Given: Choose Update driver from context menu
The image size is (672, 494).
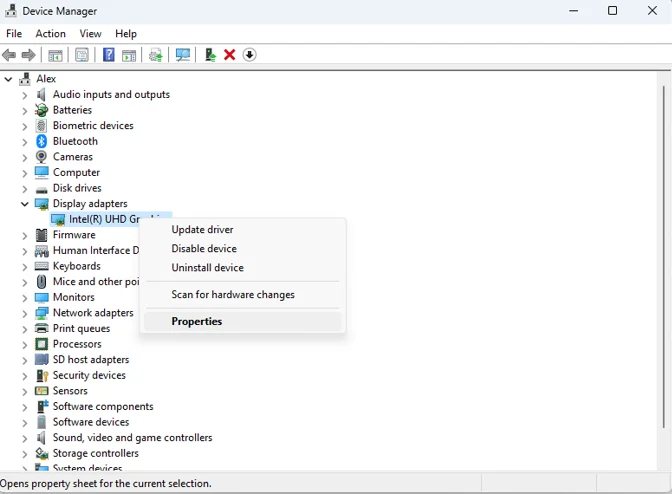Looking at the screenshot, I should click(202, 230).
